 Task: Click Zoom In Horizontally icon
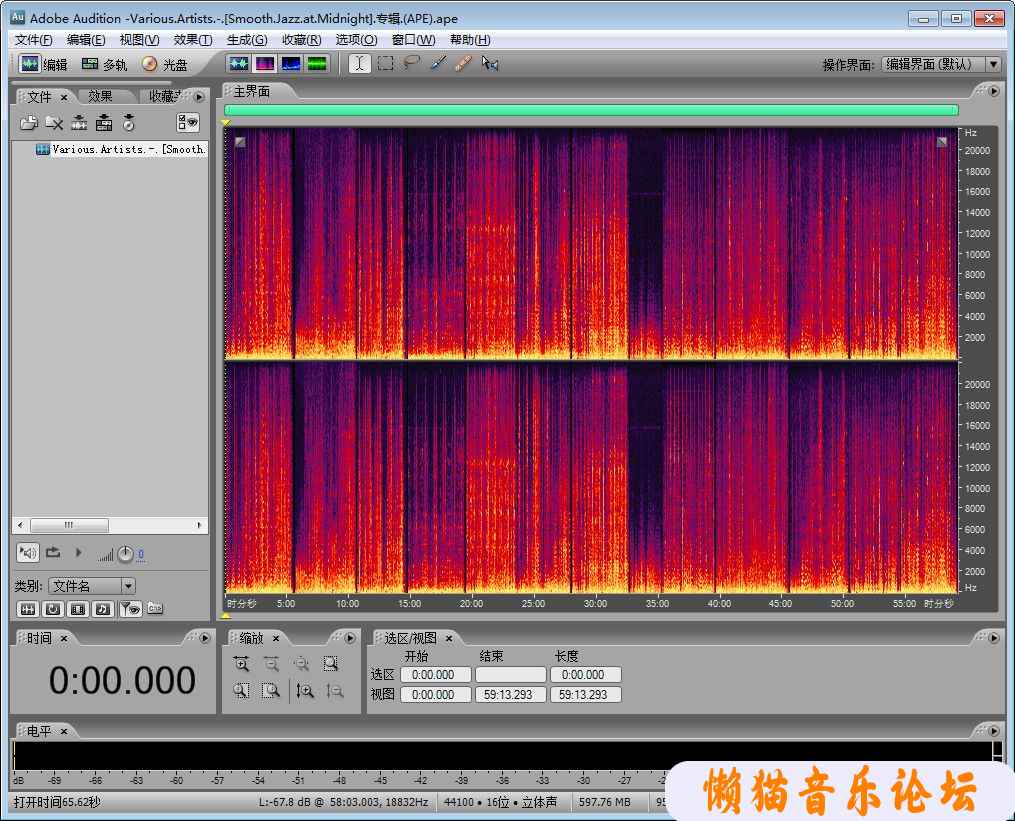click(241, 664)
